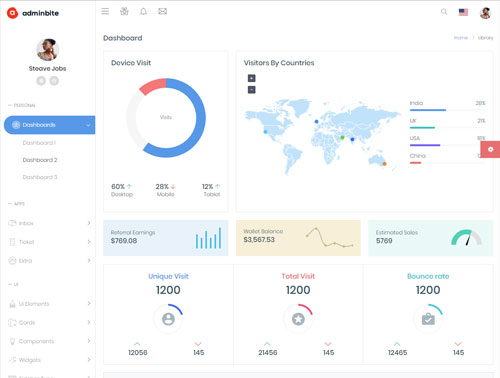Open the mail envelope icon

(162, 11)
